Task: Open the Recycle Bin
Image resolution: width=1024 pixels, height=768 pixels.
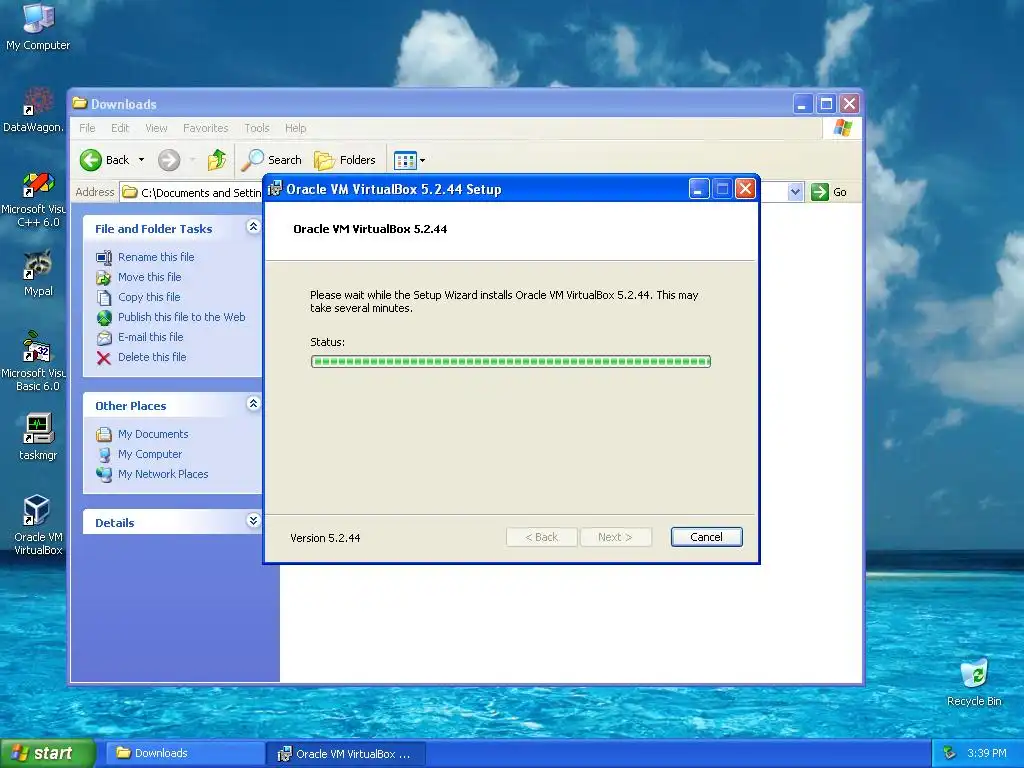Action: coord(974,683)
